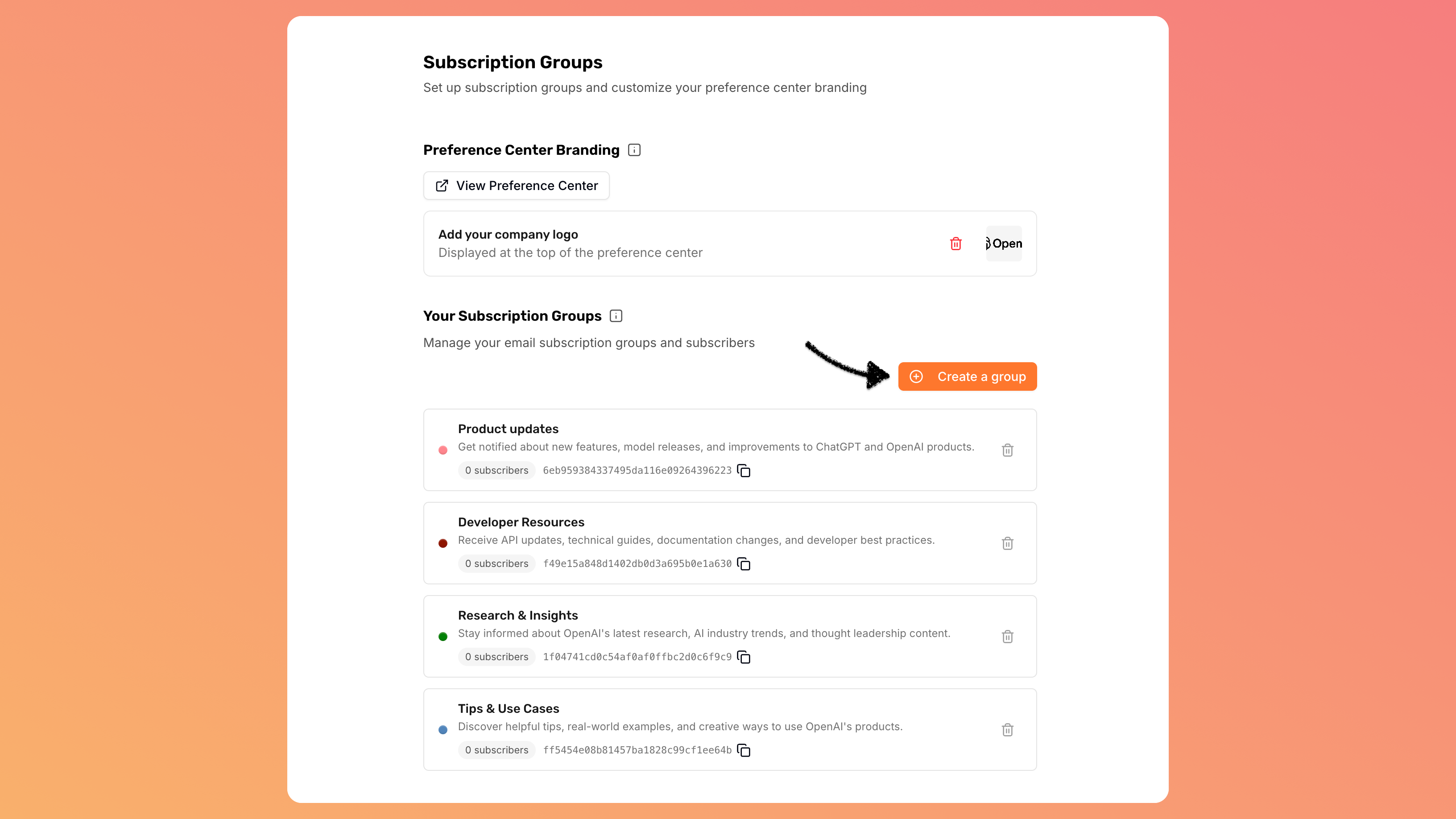Delete the Research & Insights group
Screen dimensions: 1456x819
click(x=1008, y=637)
